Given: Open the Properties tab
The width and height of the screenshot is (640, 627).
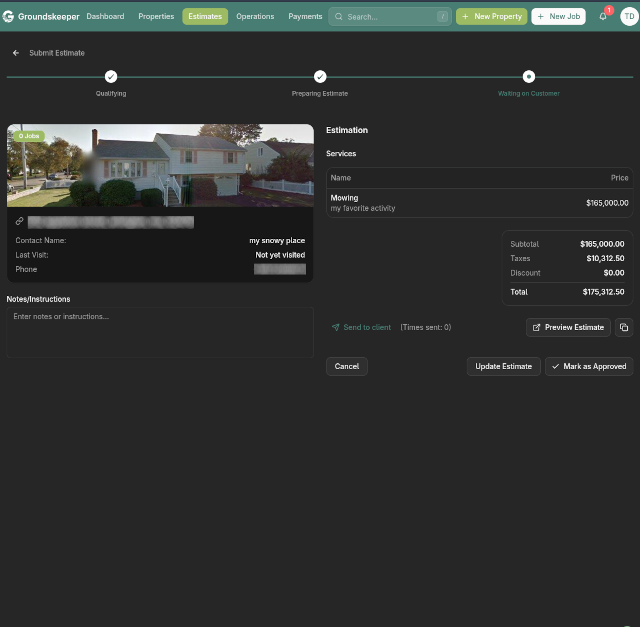Looking at the screenshot, I should 156,16.
